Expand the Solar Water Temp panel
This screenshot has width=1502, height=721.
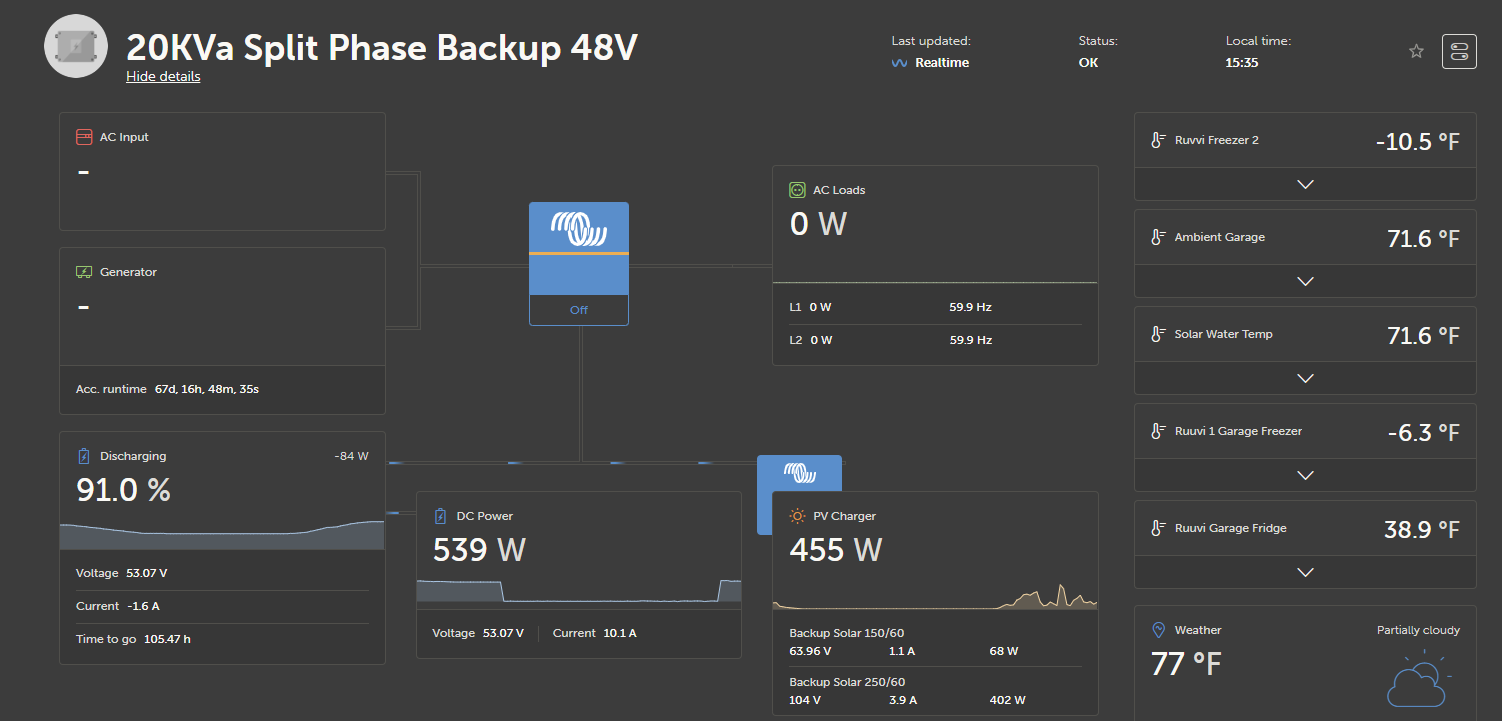click(x=1304, y=378)
